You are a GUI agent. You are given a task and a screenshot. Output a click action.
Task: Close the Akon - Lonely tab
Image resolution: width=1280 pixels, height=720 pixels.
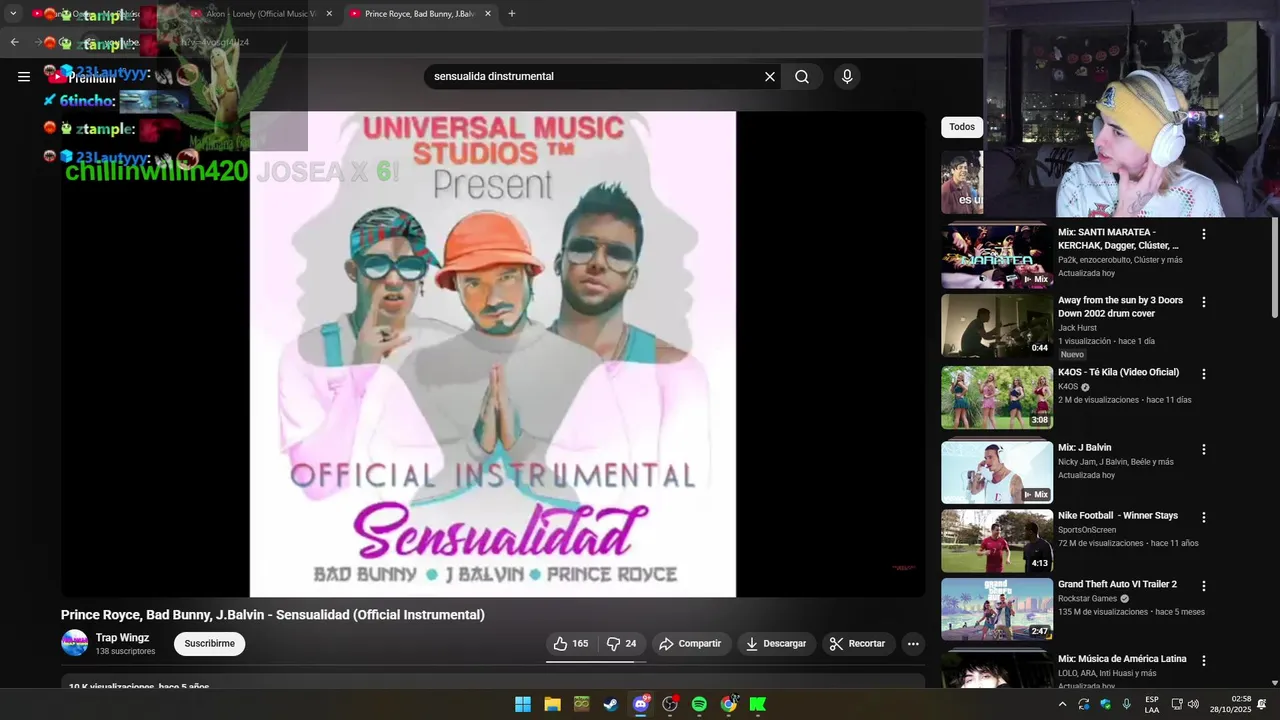(x=329, y=14)
